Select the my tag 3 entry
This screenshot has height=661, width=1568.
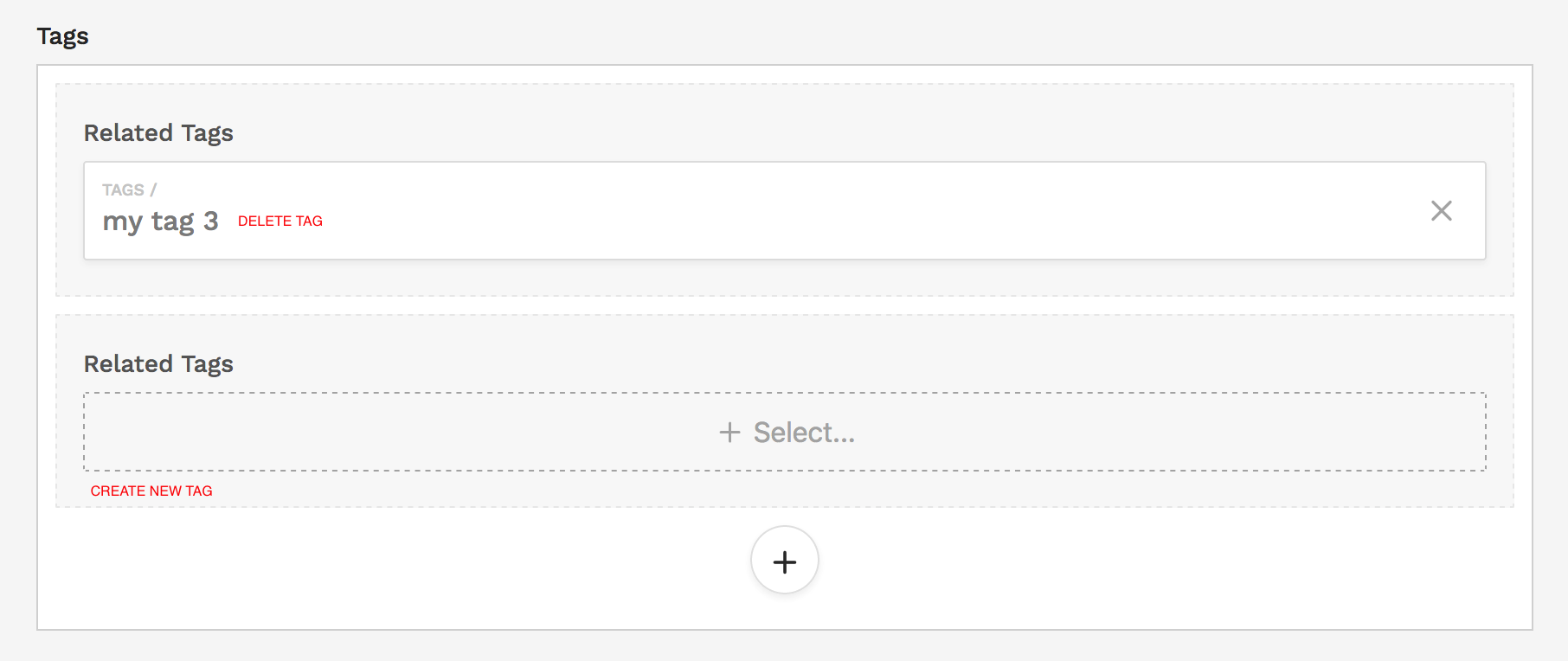pos(160,221)
